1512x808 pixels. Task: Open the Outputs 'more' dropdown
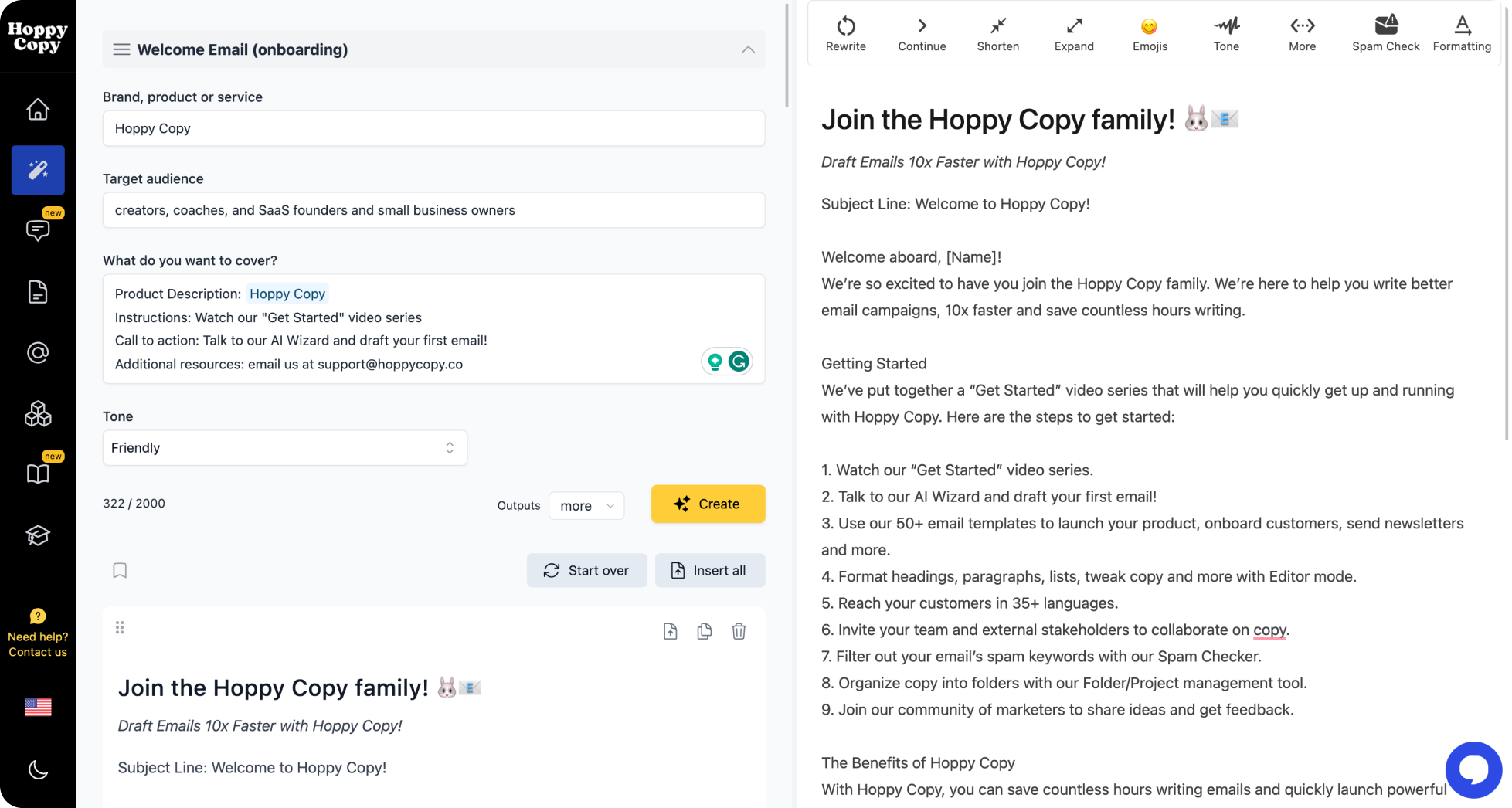tap(586, 505)
